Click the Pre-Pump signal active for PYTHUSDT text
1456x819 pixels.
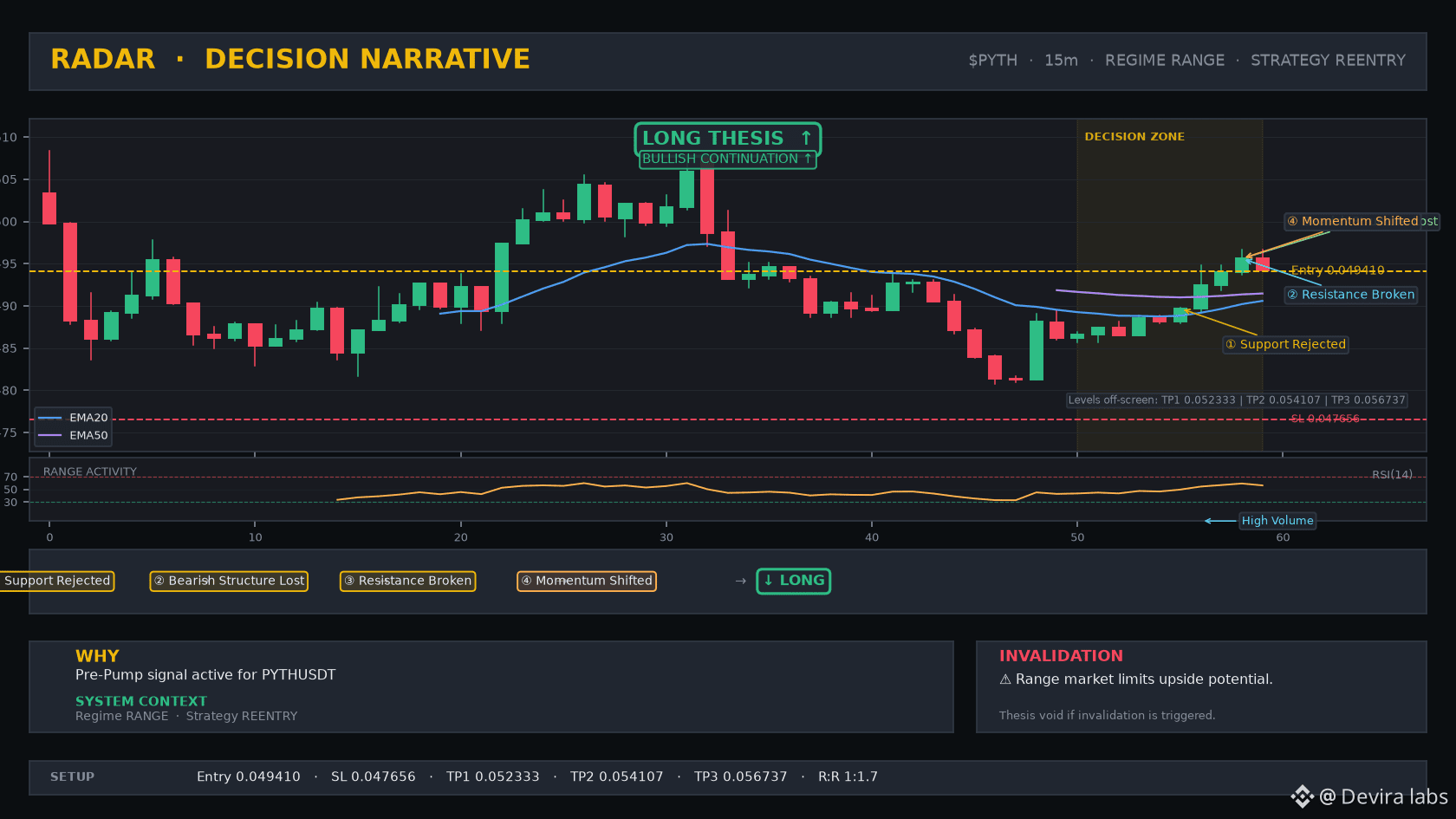point(205,675)
